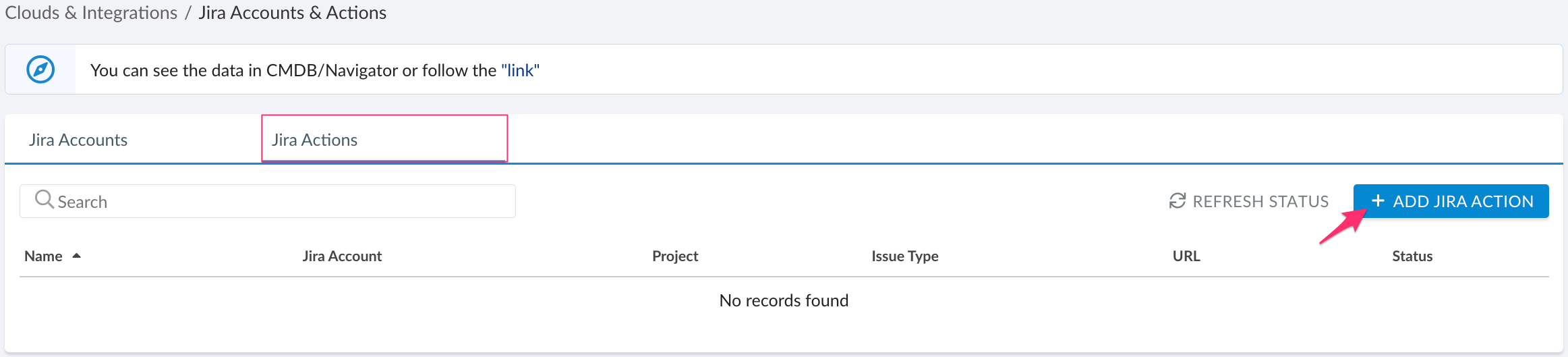Go to Clouds & Integrations breadcrumb
The width and height of the screenshot is (1568, 357).
[91, 13]
